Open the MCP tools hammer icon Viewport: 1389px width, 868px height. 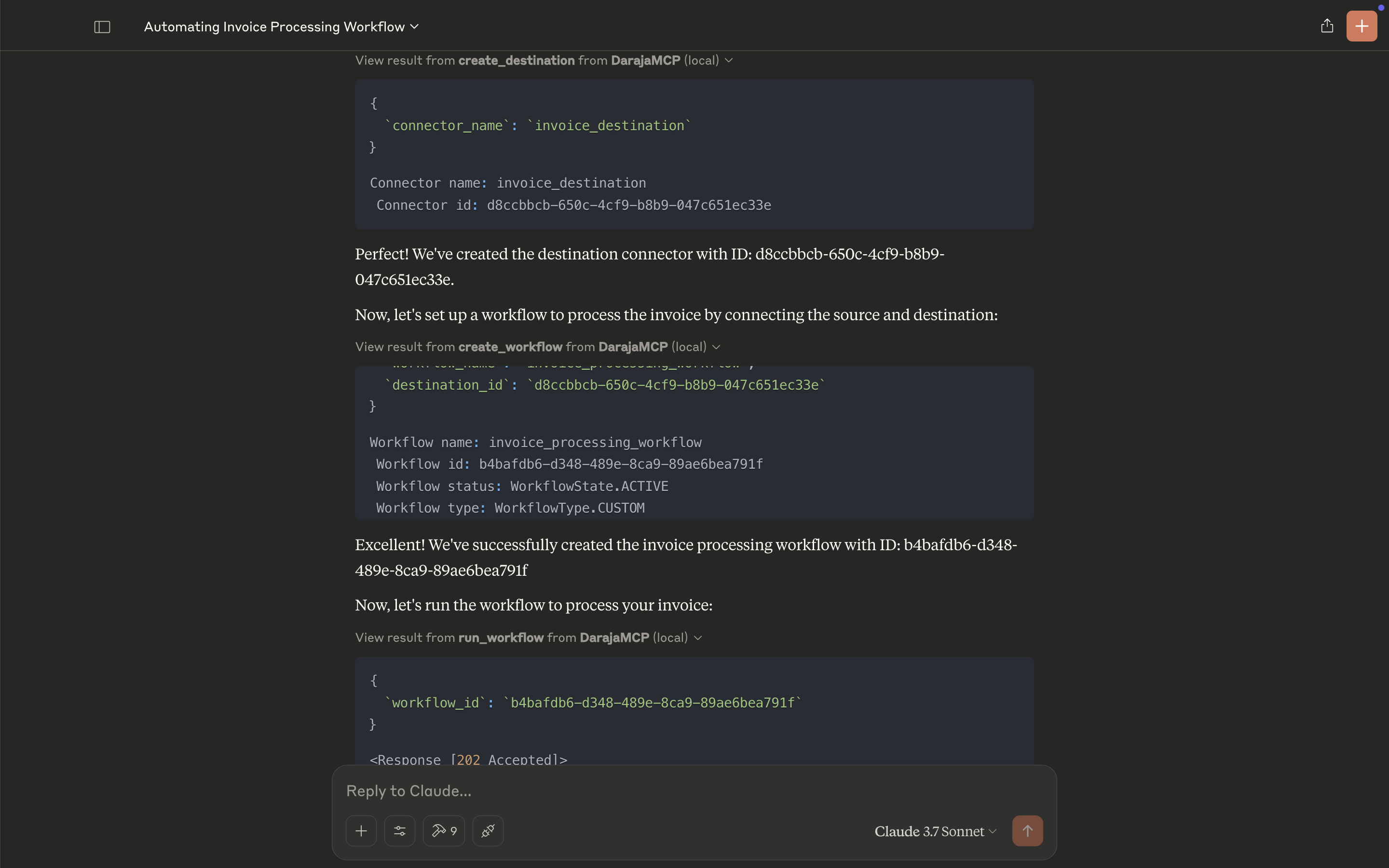click(443, 831)
